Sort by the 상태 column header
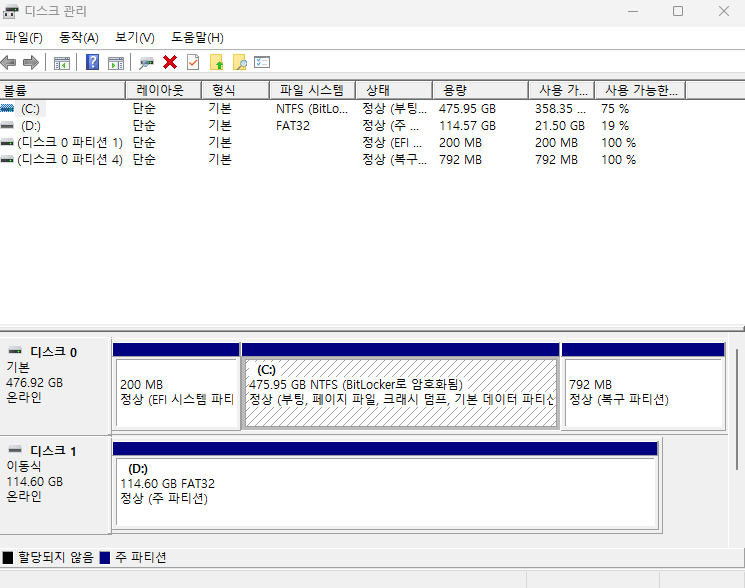745x588 pixels. pyautogui.click(x=394, y=90)
